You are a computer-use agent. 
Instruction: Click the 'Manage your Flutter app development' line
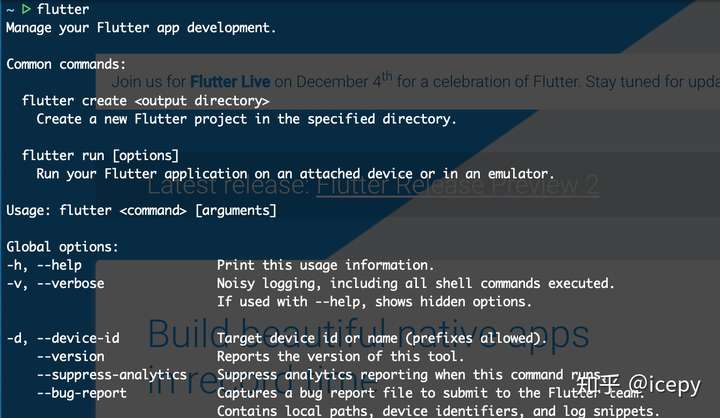pos(141,28)
